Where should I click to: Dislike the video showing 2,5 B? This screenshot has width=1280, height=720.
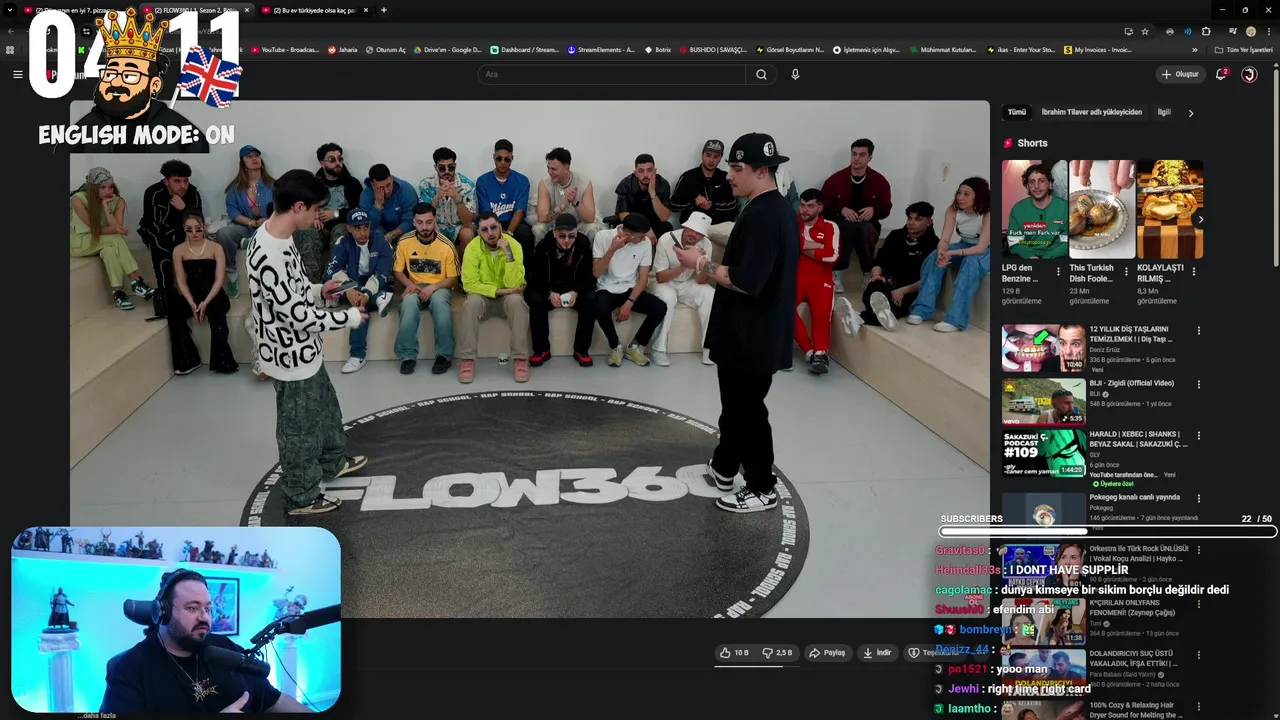tap(777, 653)
